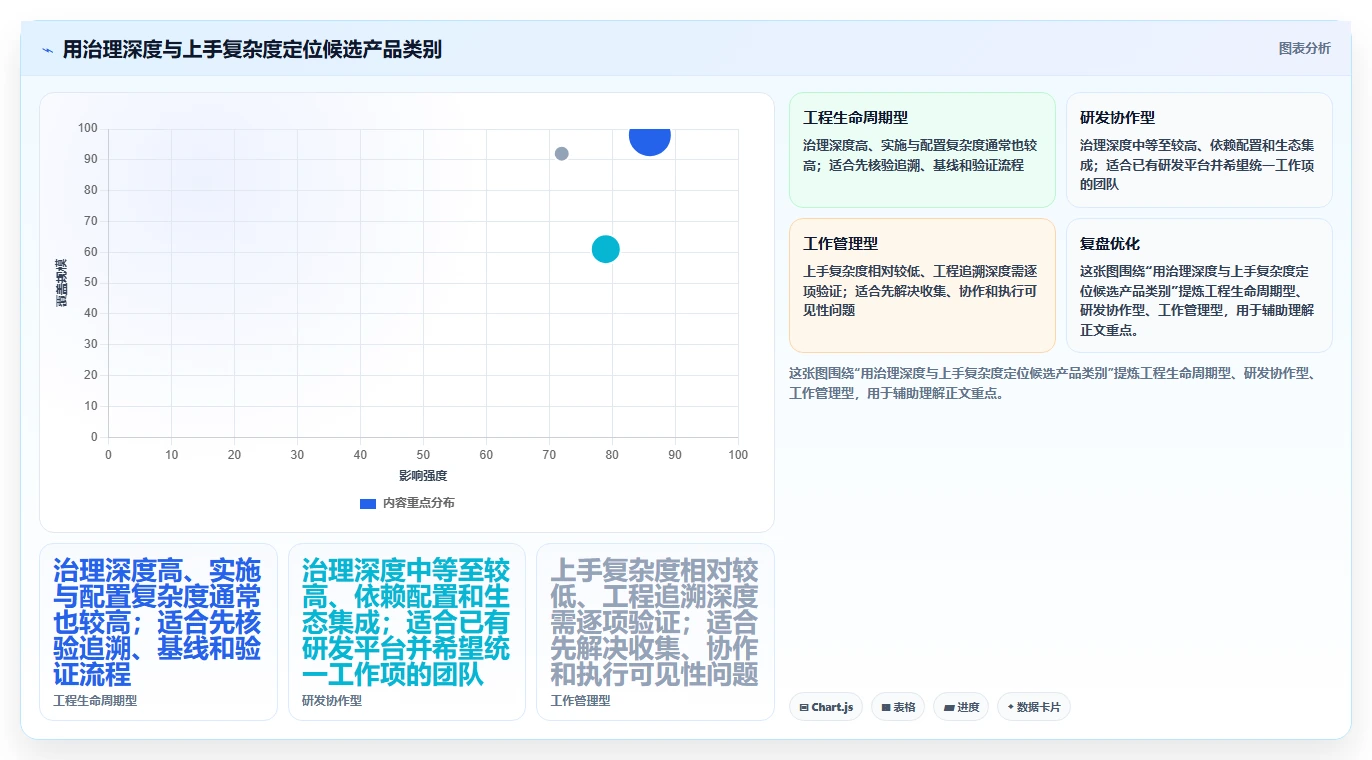Click the 影响强度 x-axis title

pos(423,476)
